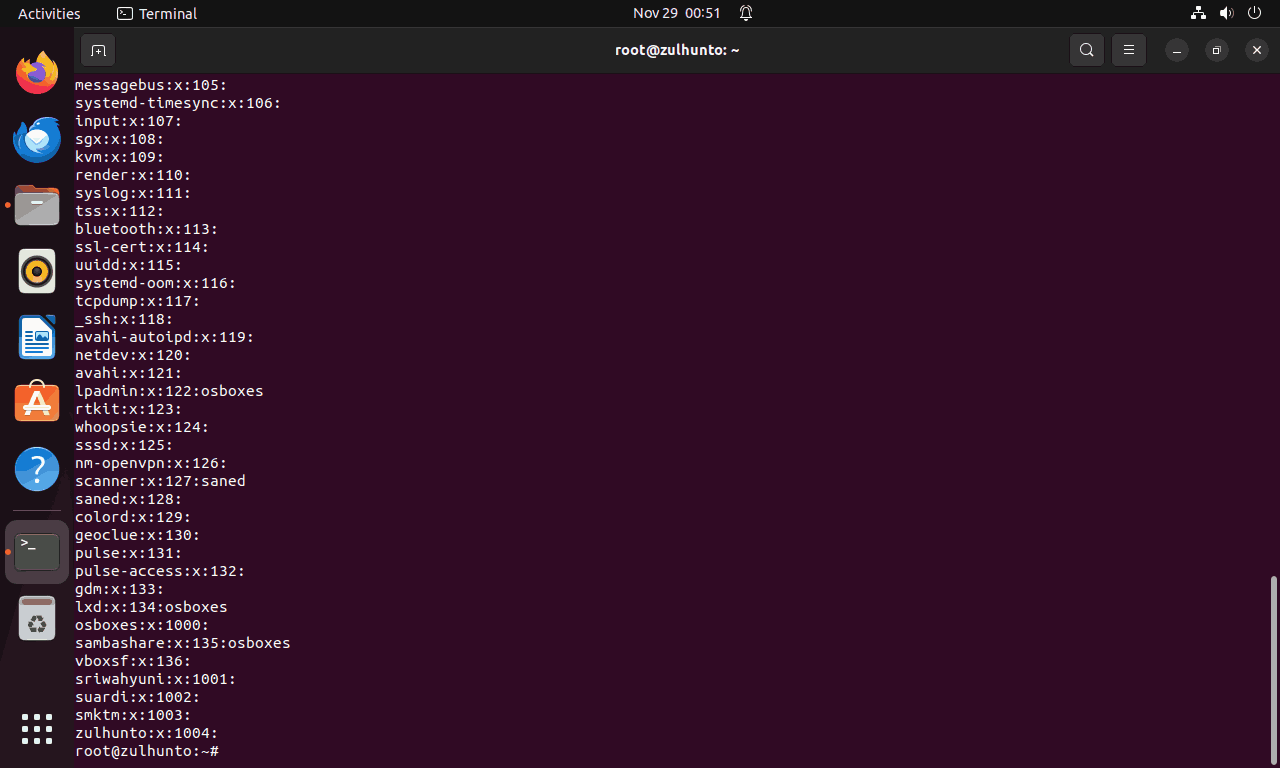Click the line 'nm-openvpn:x:126:'
The width and height of the screenshot is (1280, 768).
(151, 463)
